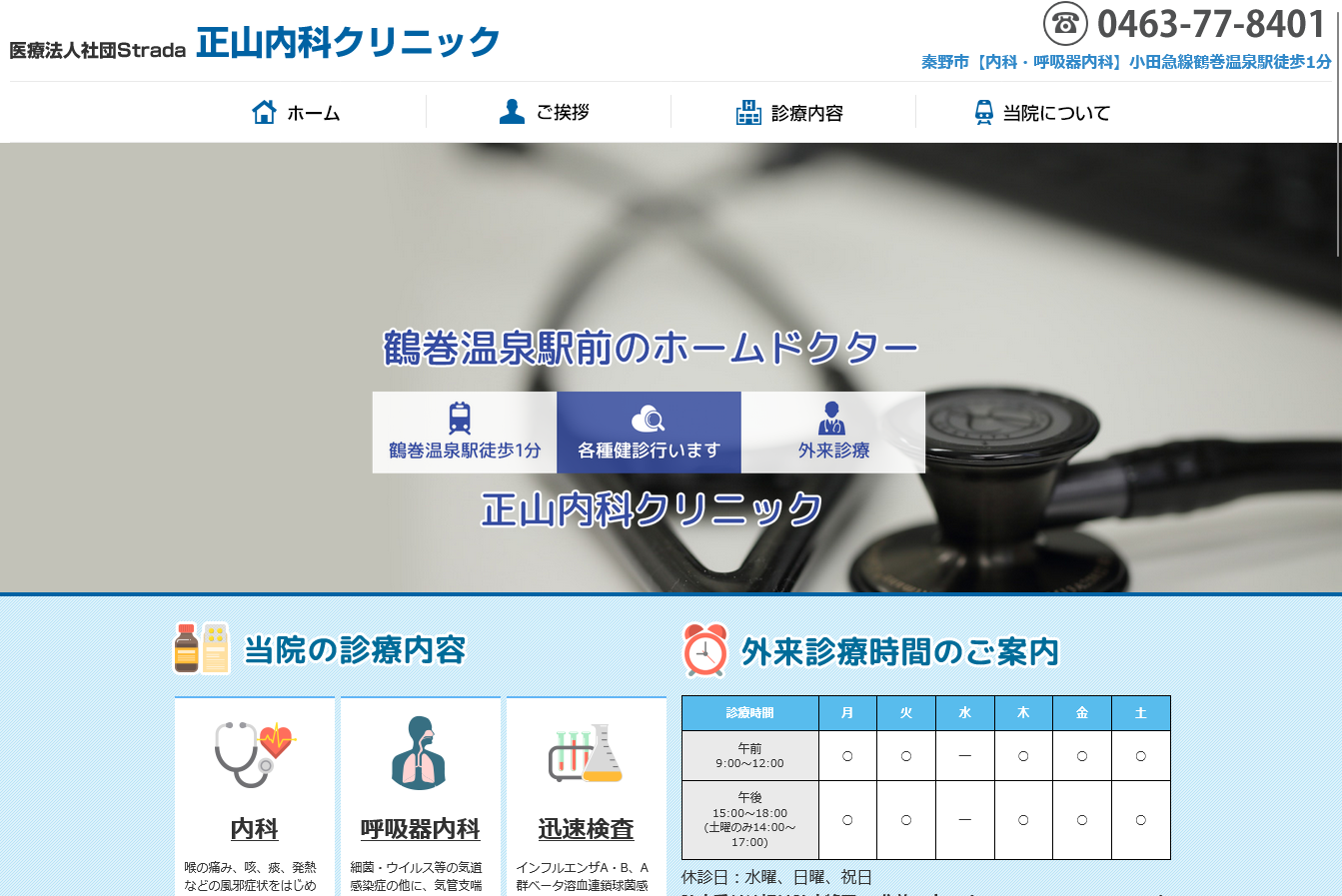Viewport: 1342px width, 896px height.
Task: Click the alarm clock icon beside 外来診療時間
Action: (x=705, y=650)
